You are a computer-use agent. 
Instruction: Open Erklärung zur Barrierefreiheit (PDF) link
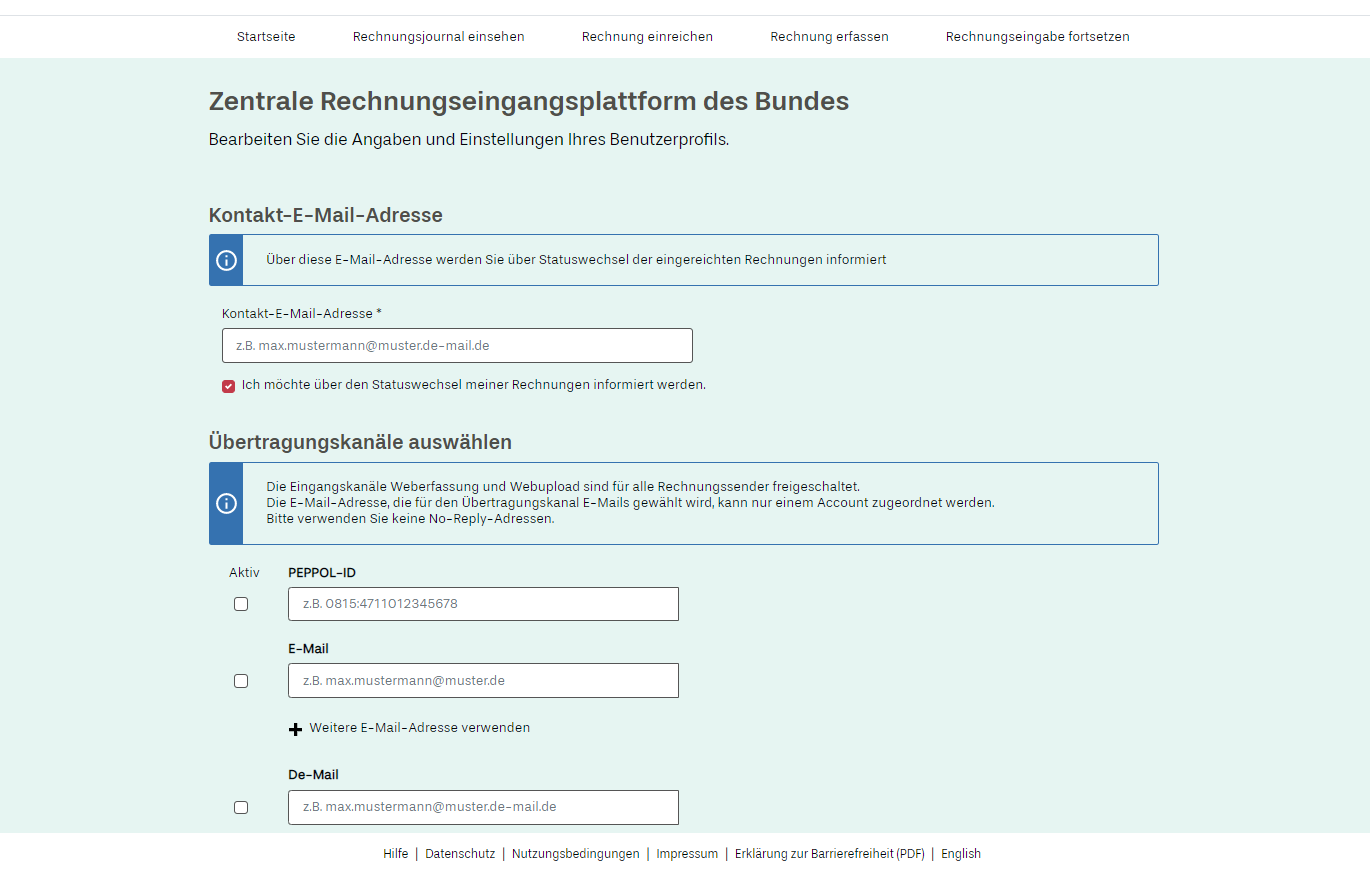tap(830, 854)
